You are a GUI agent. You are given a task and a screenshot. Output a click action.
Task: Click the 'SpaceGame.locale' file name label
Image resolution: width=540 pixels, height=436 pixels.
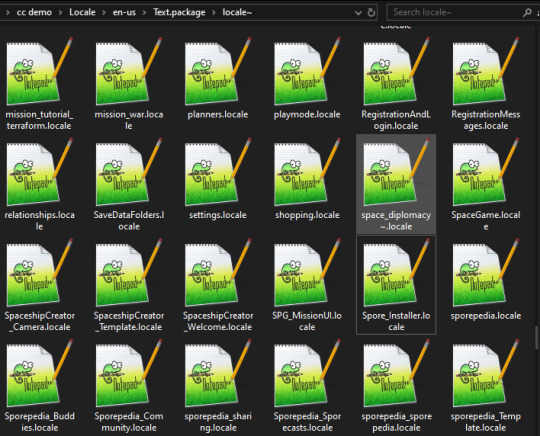tap(486, 220)
